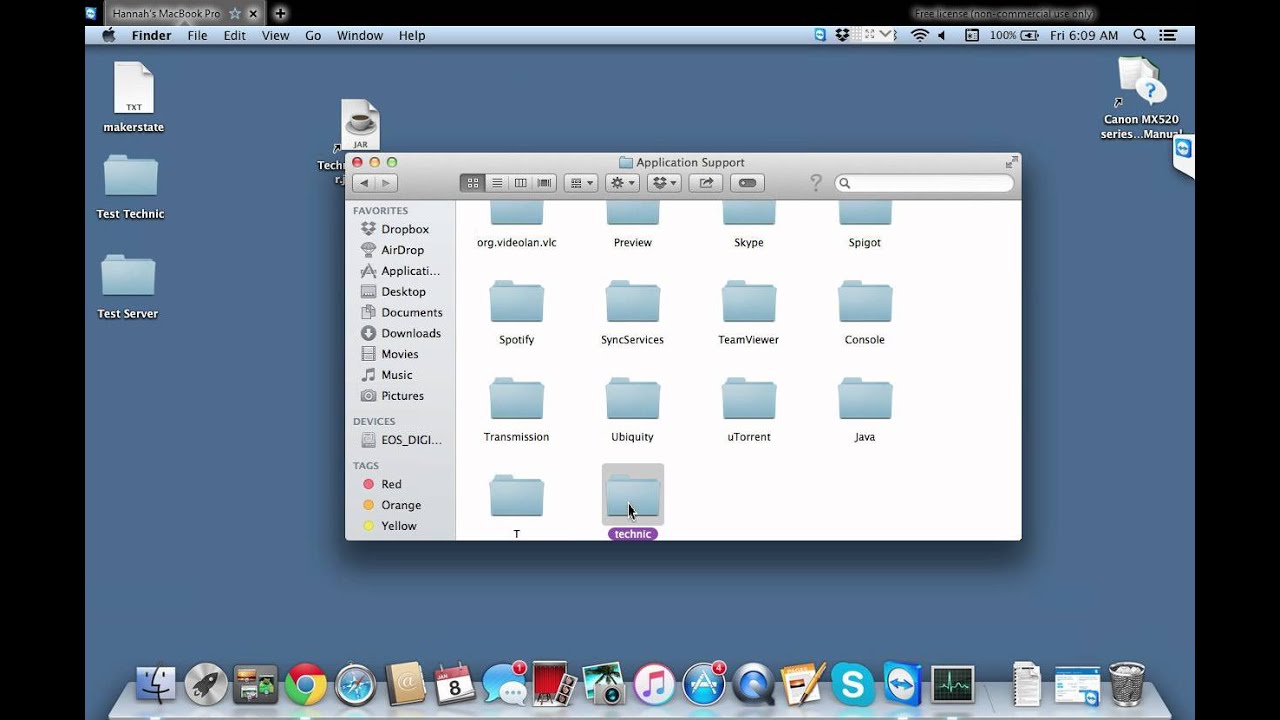Open the uTorrent folder

(748, 399)
